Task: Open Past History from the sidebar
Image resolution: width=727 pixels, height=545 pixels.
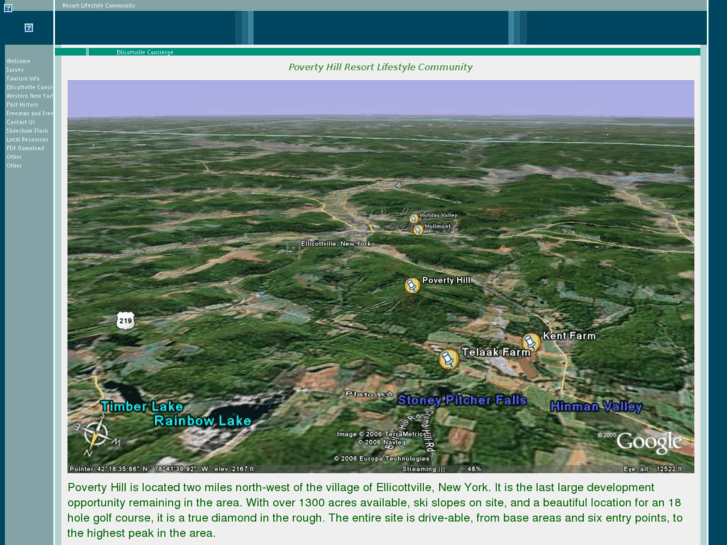Action: 22,105
